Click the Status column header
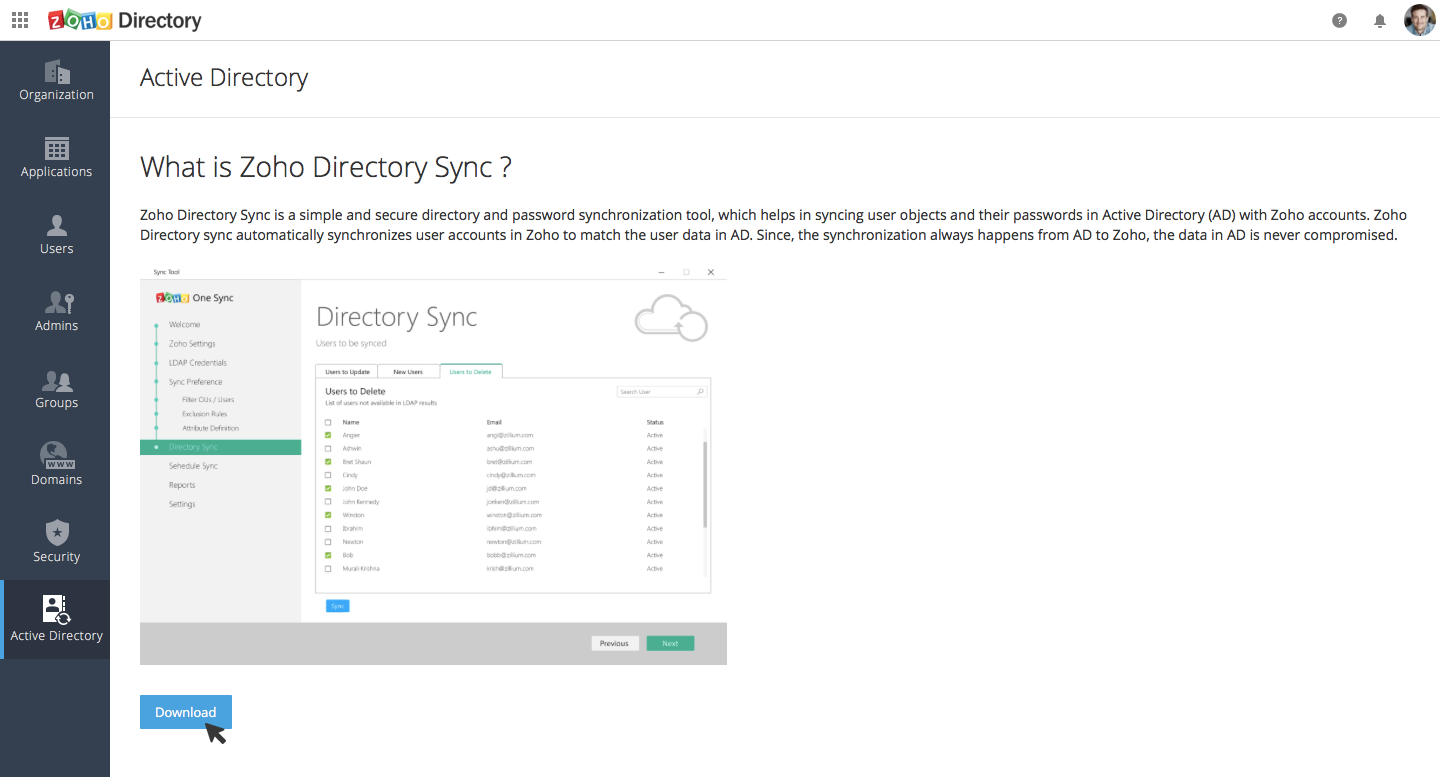This screenshot has height=777, width=1440. coord(655,422)
